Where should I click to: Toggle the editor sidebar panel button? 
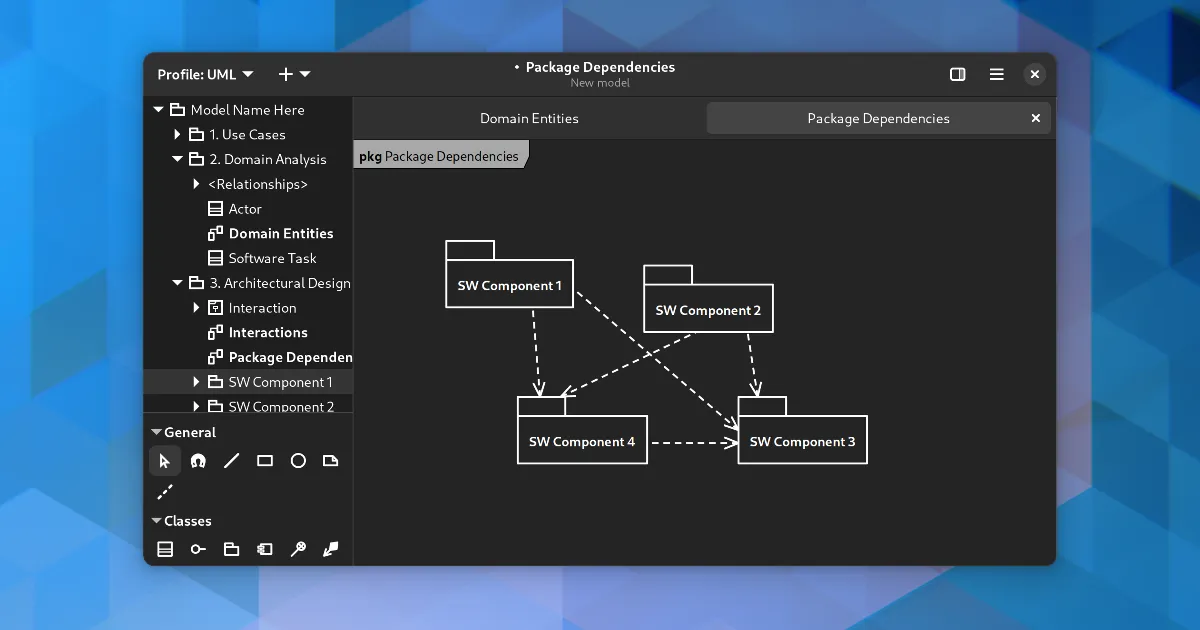tap(957, 74)
